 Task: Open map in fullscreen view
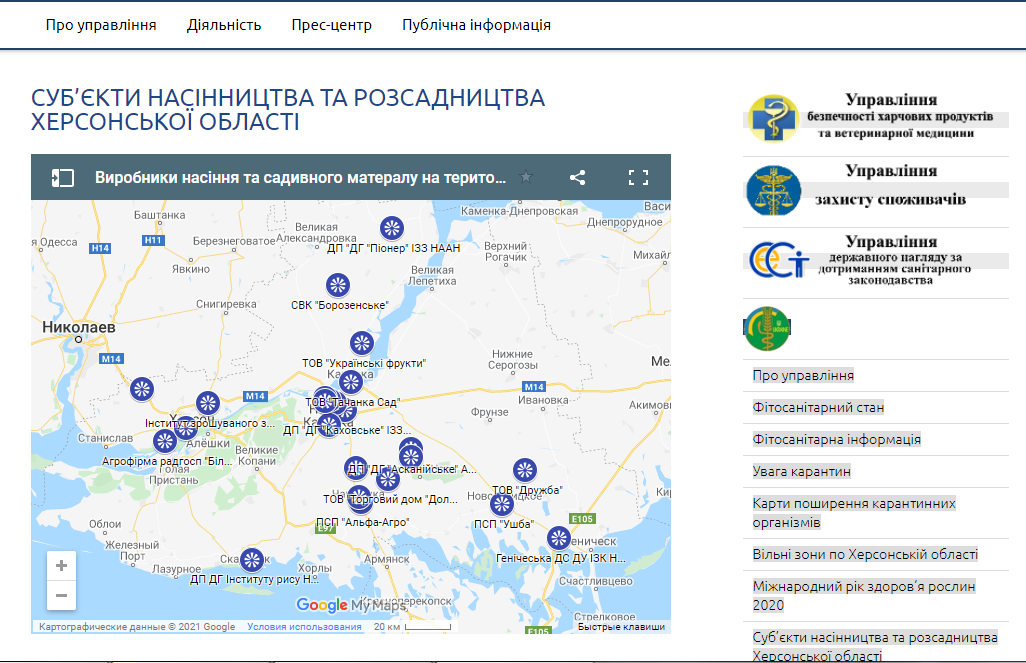coord(638,178)
